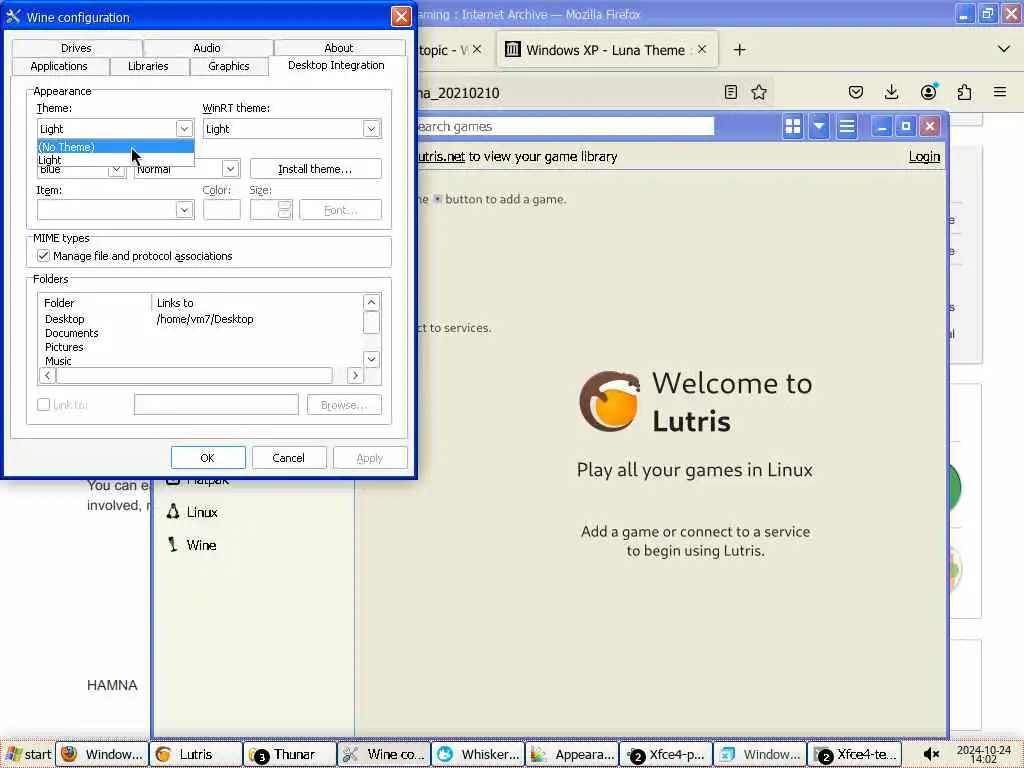
Task: Open the About tab
Action: pyautogui.click(x=339, y=48)
